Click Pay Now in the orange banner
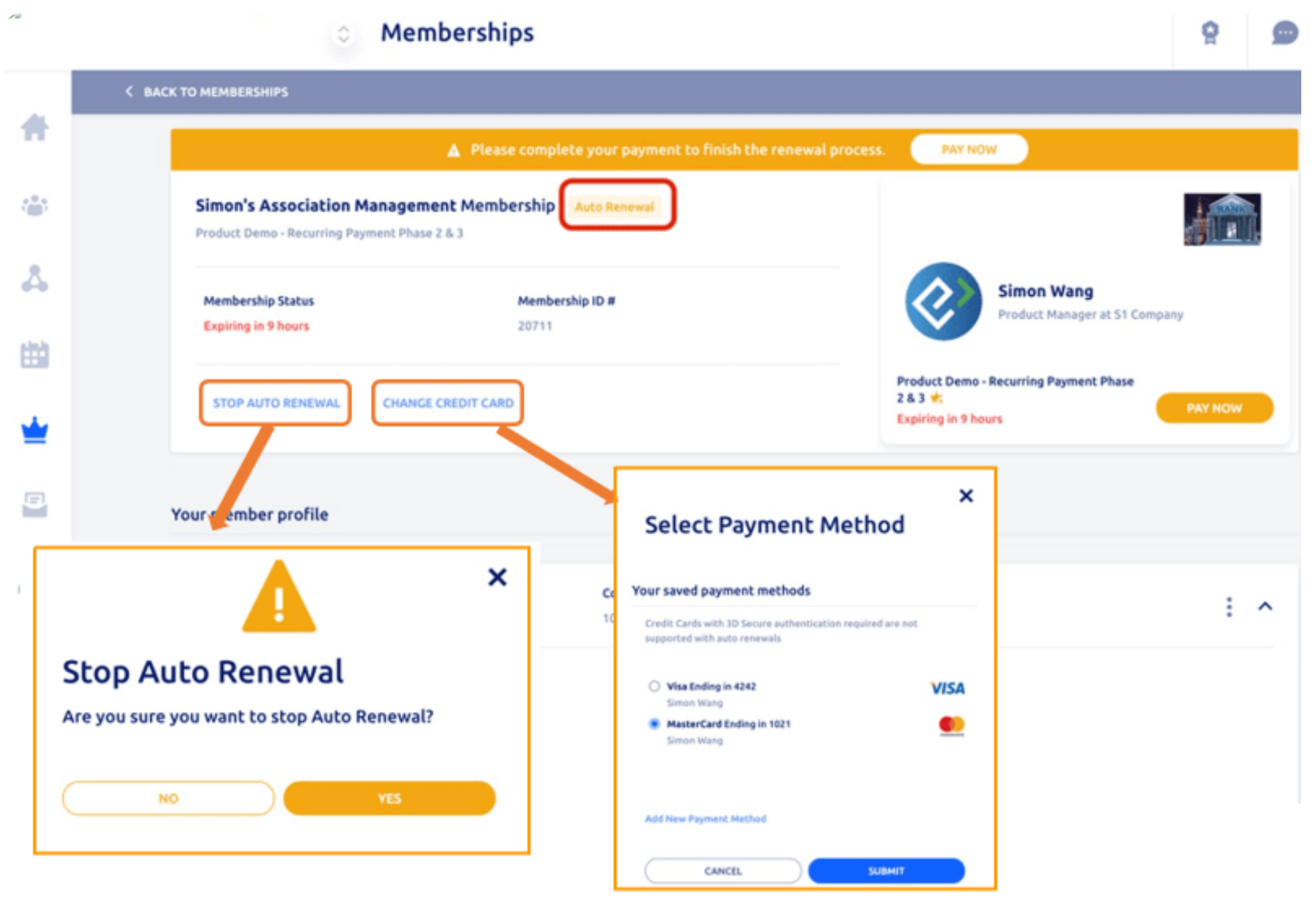 click(x=969, y=149)
